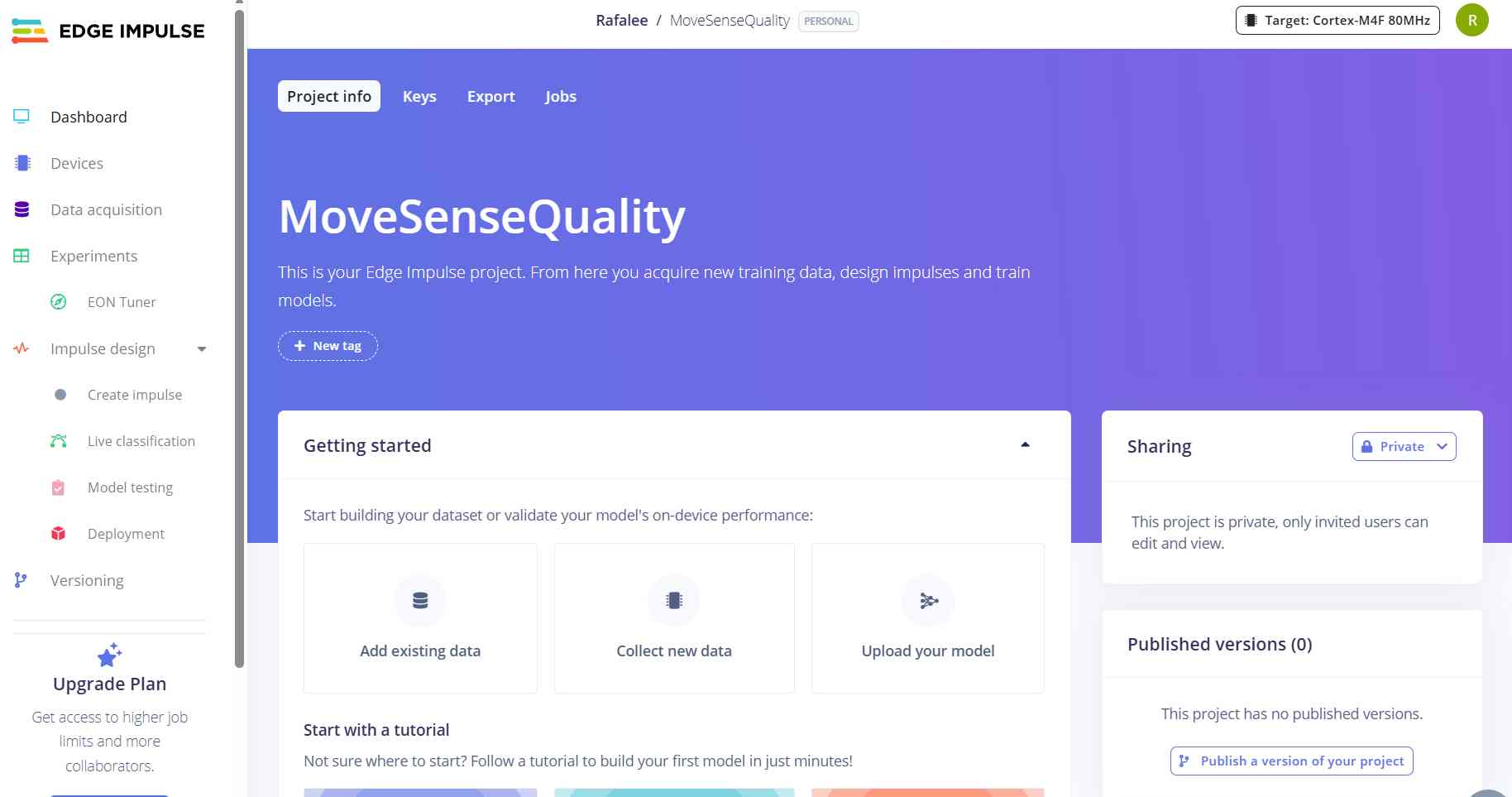Click the EON Tuner compass icon

59,302
